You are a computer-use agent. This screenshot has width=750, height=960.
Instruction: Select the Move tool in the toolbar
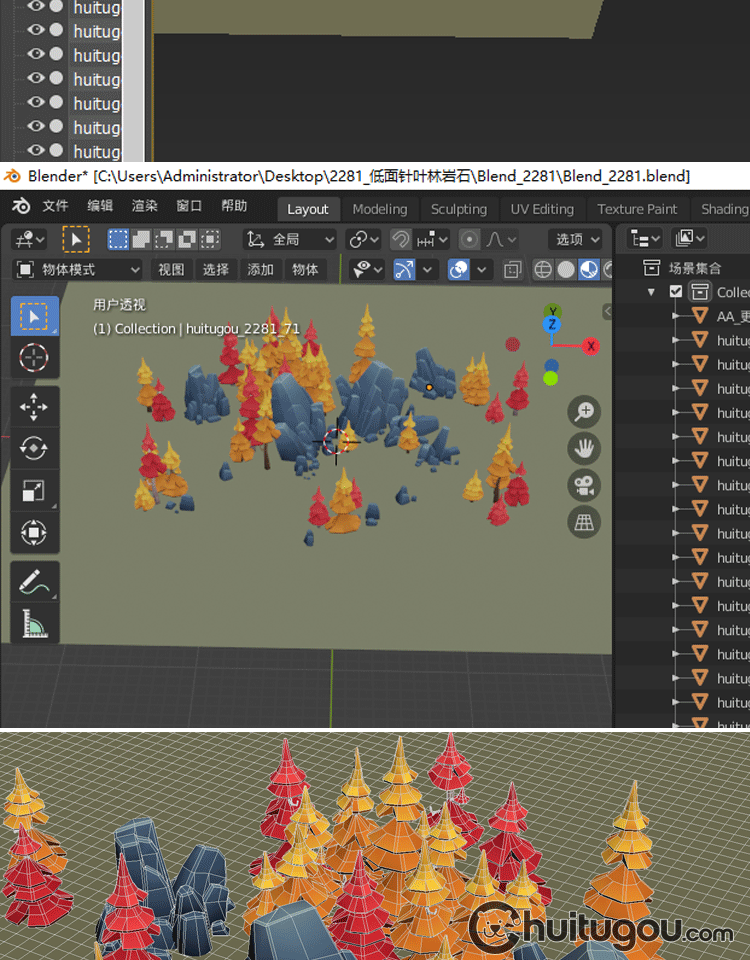click(x=34, y=407)
